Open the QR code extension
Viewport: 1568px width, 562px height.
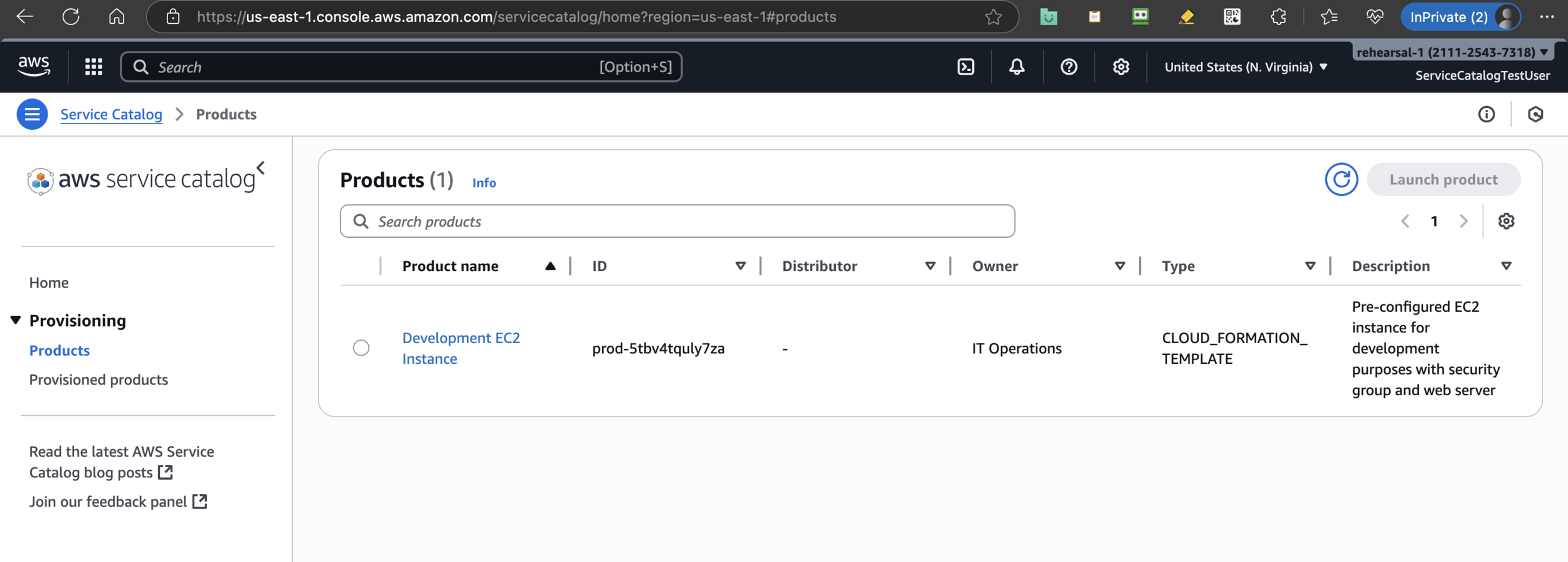(1232, 17)
